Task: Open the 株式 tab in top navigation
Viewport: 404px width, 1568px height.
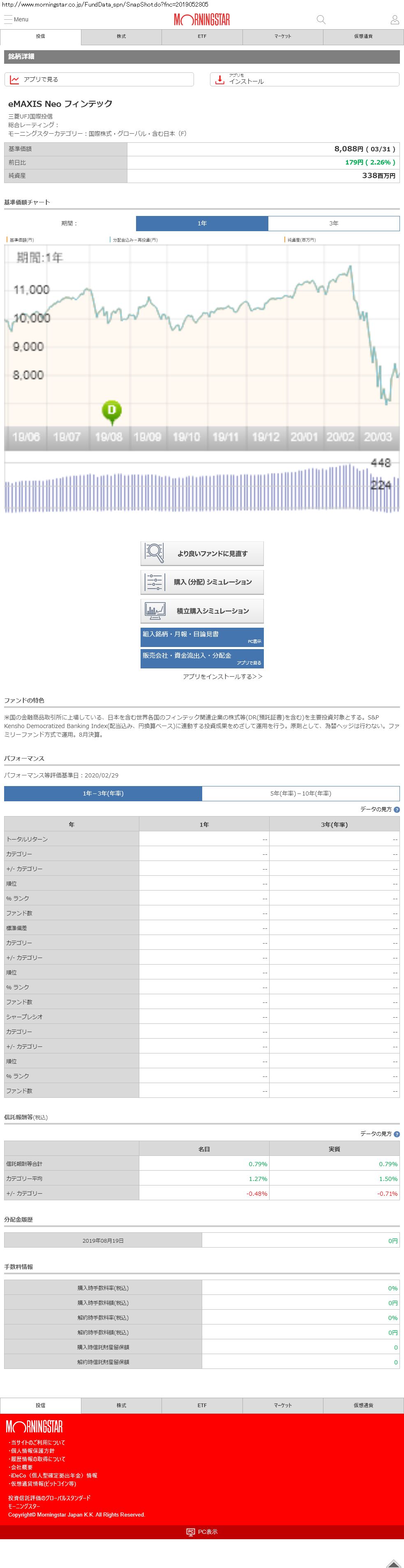Action: tap(121, 37)
